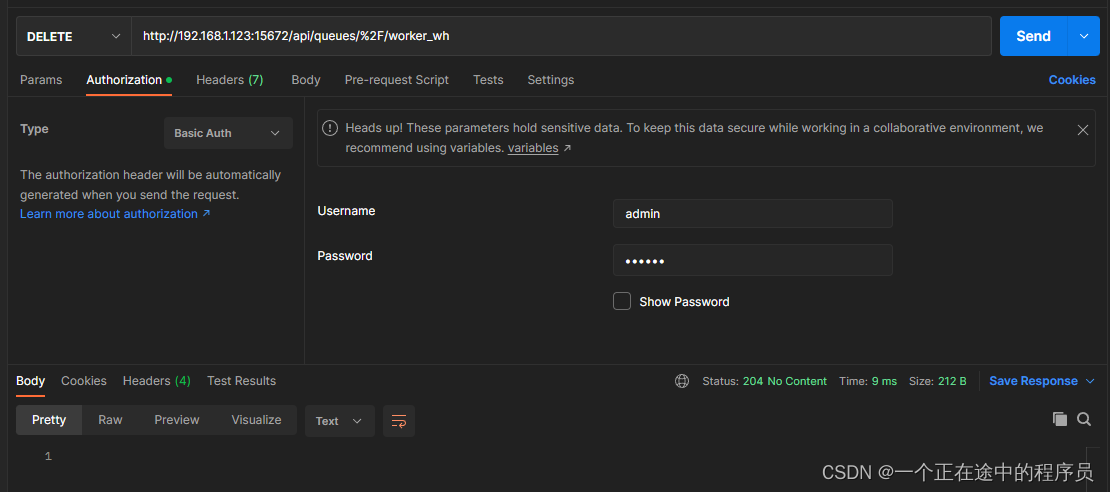Open the Pre-request Script tab

(x=396, y=80)
